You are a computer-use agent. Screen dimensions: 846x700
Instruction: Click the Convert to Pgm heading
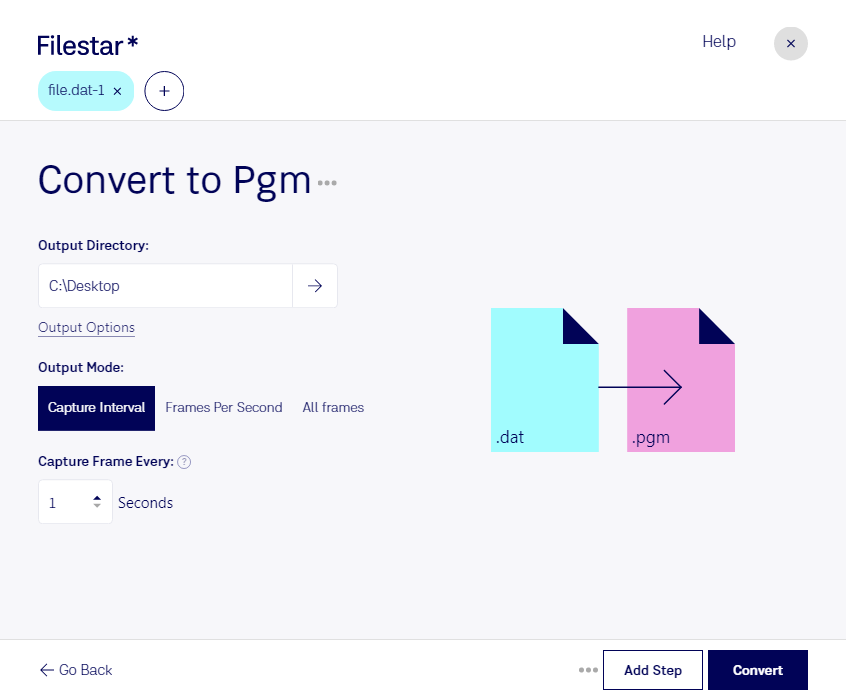click(x=174, y=181)
